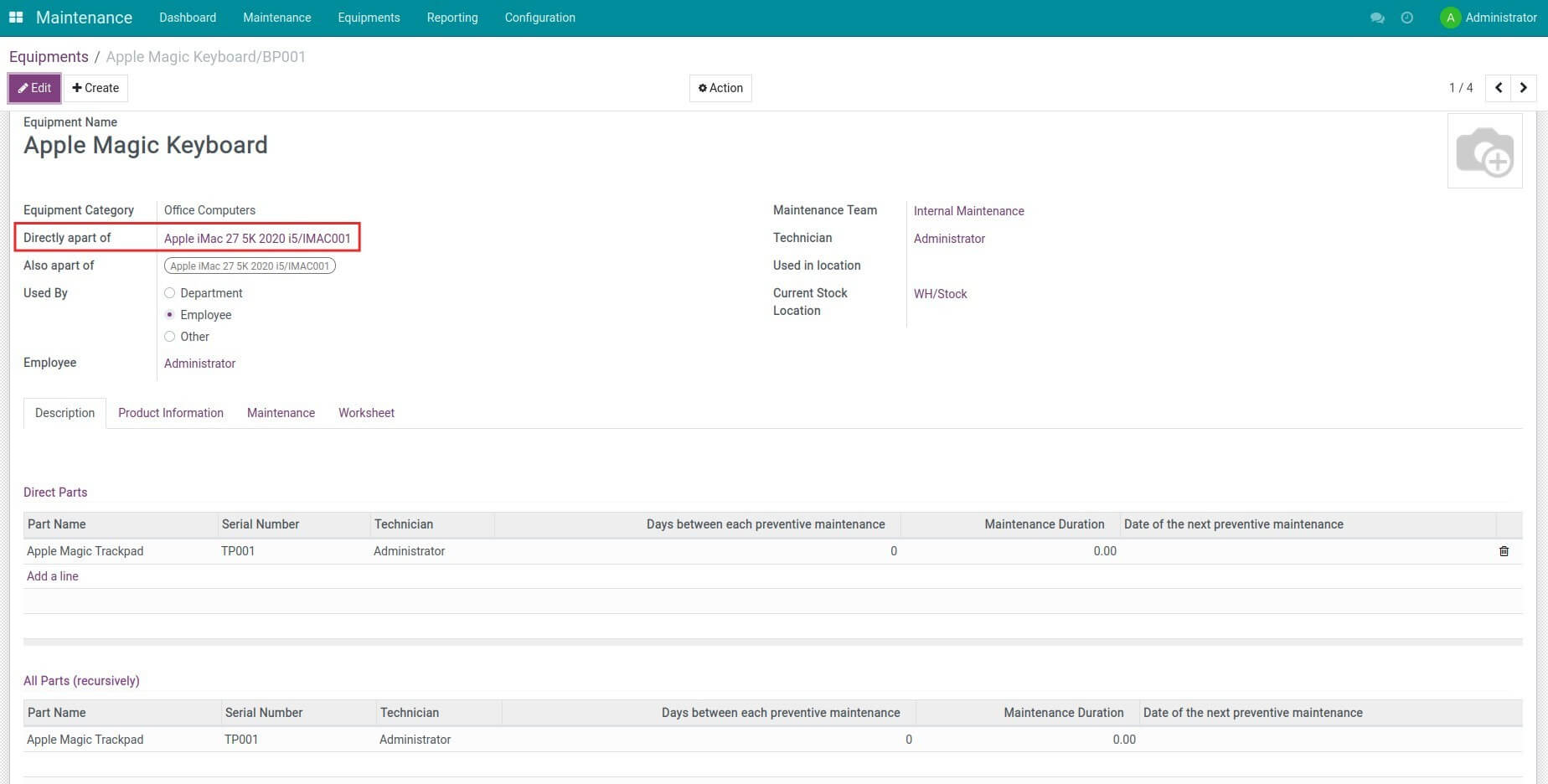Upload an equipment photo using camera placeholder

pyautogui.click(x=1484, y=152)
